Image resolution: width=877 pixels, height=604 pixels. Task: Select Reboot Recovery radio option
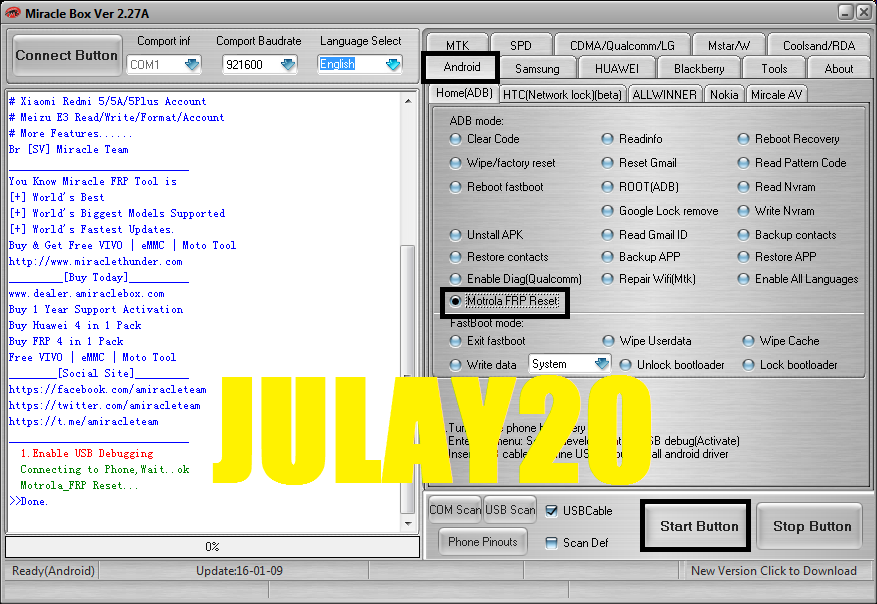(743, 139)
